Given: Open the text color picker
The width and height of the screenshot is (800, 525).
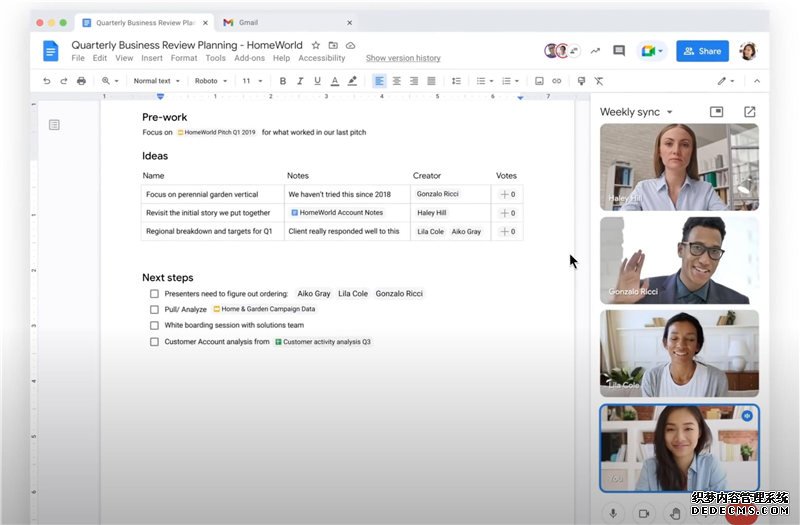Looking at the screenshot, I should [x=335, y=81].
